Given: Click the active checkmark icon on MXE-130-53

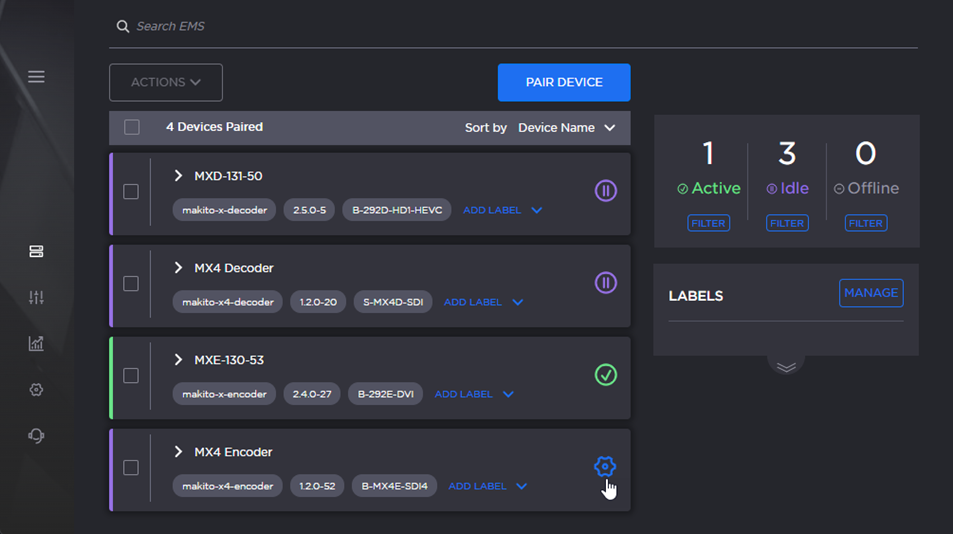Looking at the screenshot, I should [x=605, y=375].
